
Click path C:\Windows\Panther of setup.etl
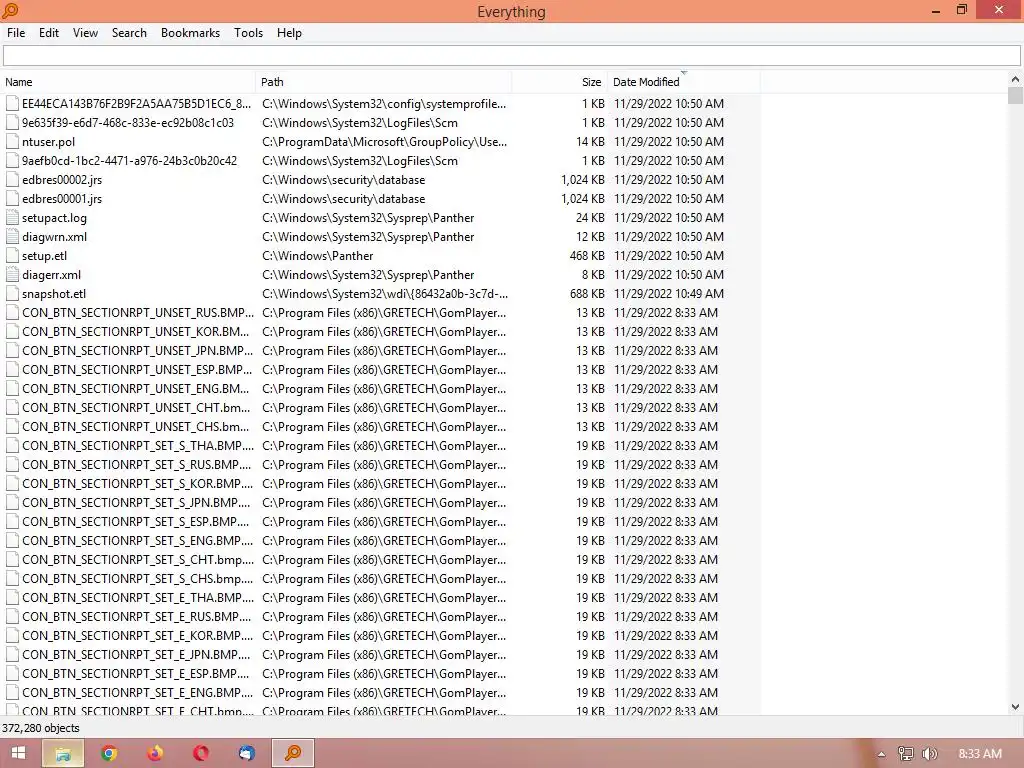pyautogui.click(x=317, y=256)
